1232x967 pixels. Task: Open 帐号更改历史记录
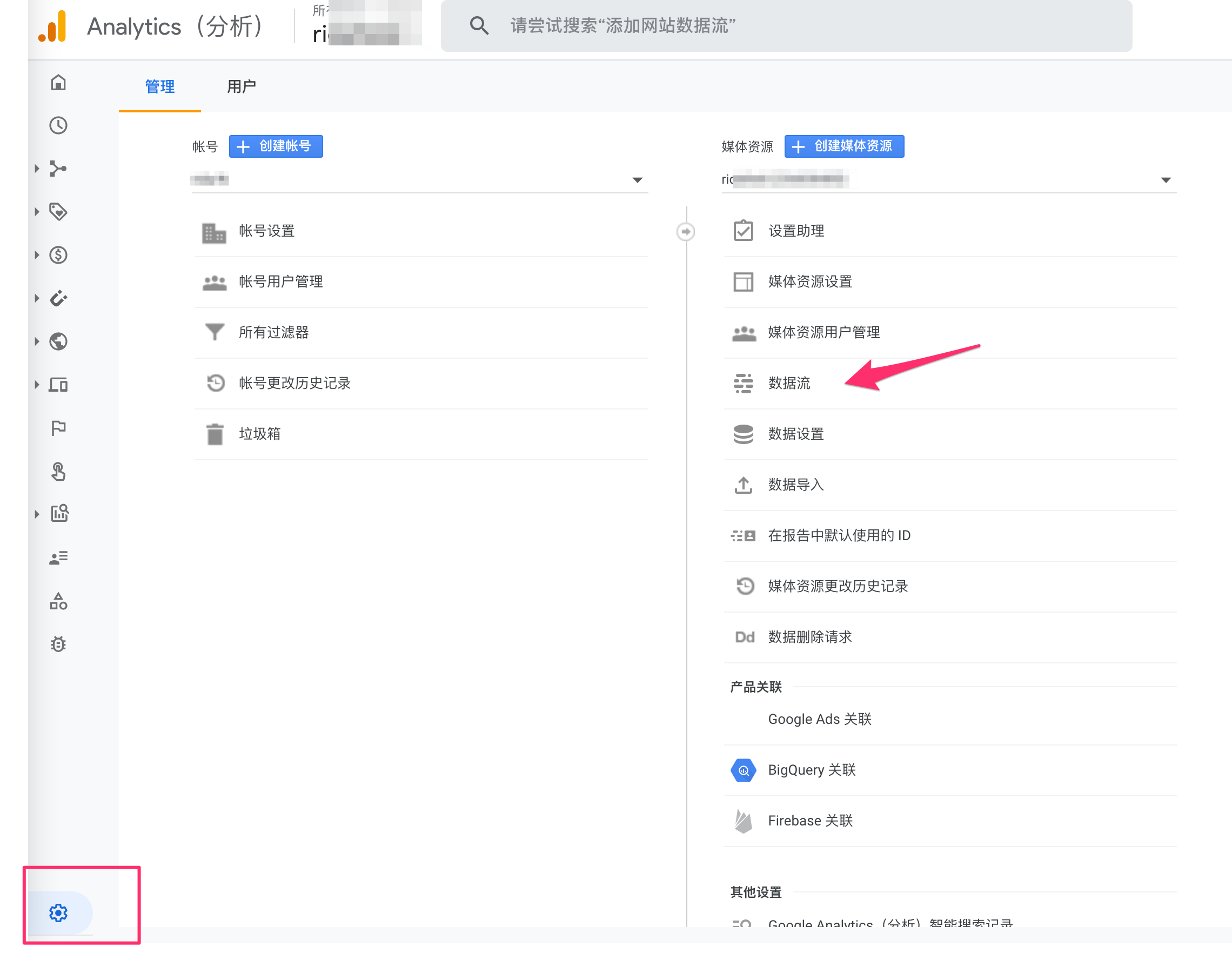pos(421,384)
